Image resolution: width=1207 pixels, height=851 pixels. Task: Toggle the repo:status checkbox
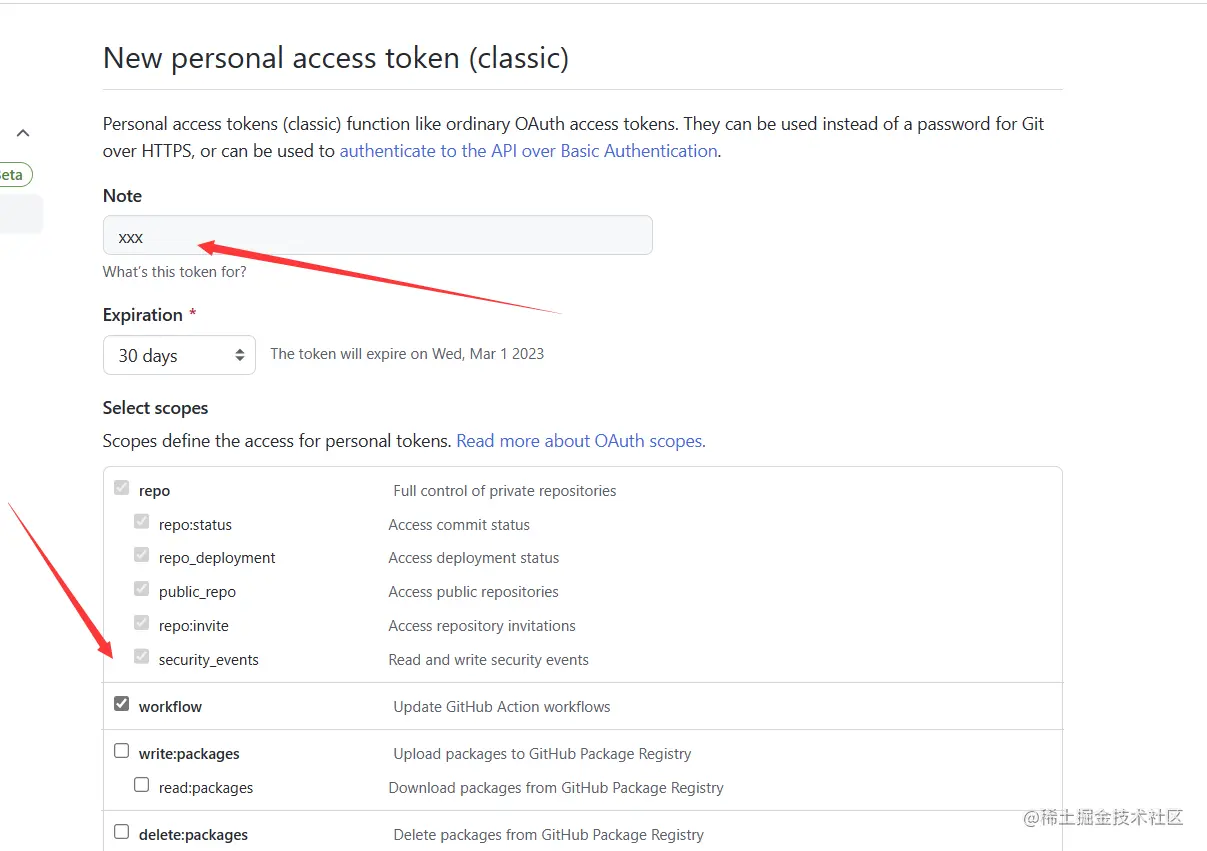pyautogui.click(x=142, y=522)
